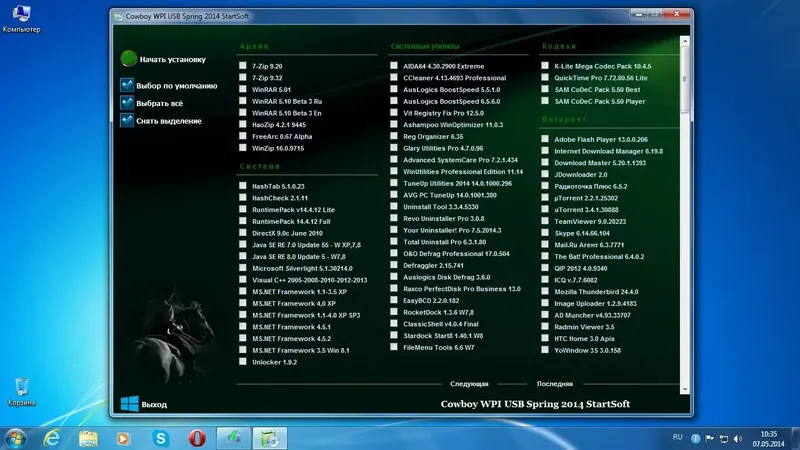Click the network tray icon
The height and width of the screenshot is (450, 800).
click(723, 438)
